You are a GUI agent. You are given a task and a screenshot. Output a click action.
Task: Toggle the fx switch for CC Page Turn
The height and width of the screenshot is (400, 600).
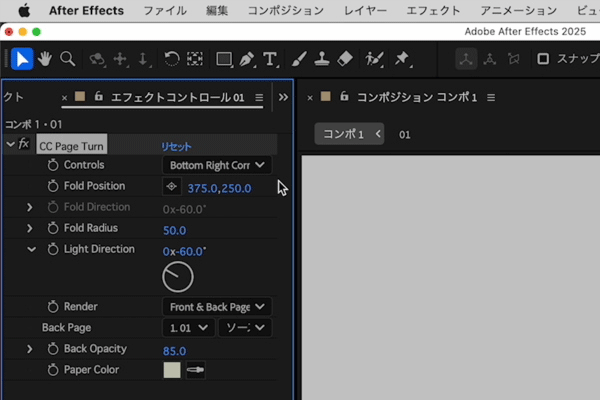pos(24,144)
